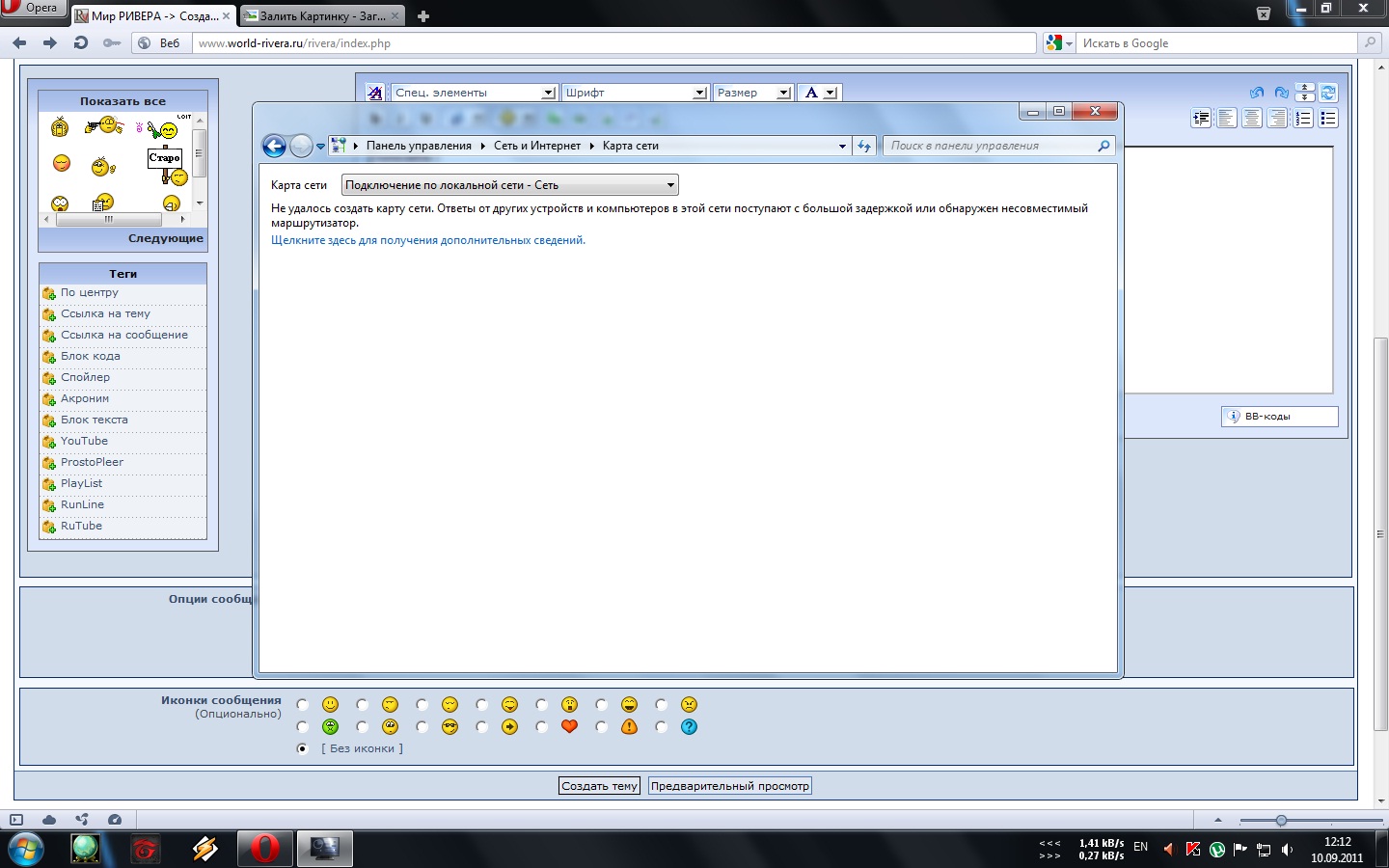The height and width of the screenshot is (868, 1389).
Task: Align text left in the editor
Action: [x=1226, y=119]
